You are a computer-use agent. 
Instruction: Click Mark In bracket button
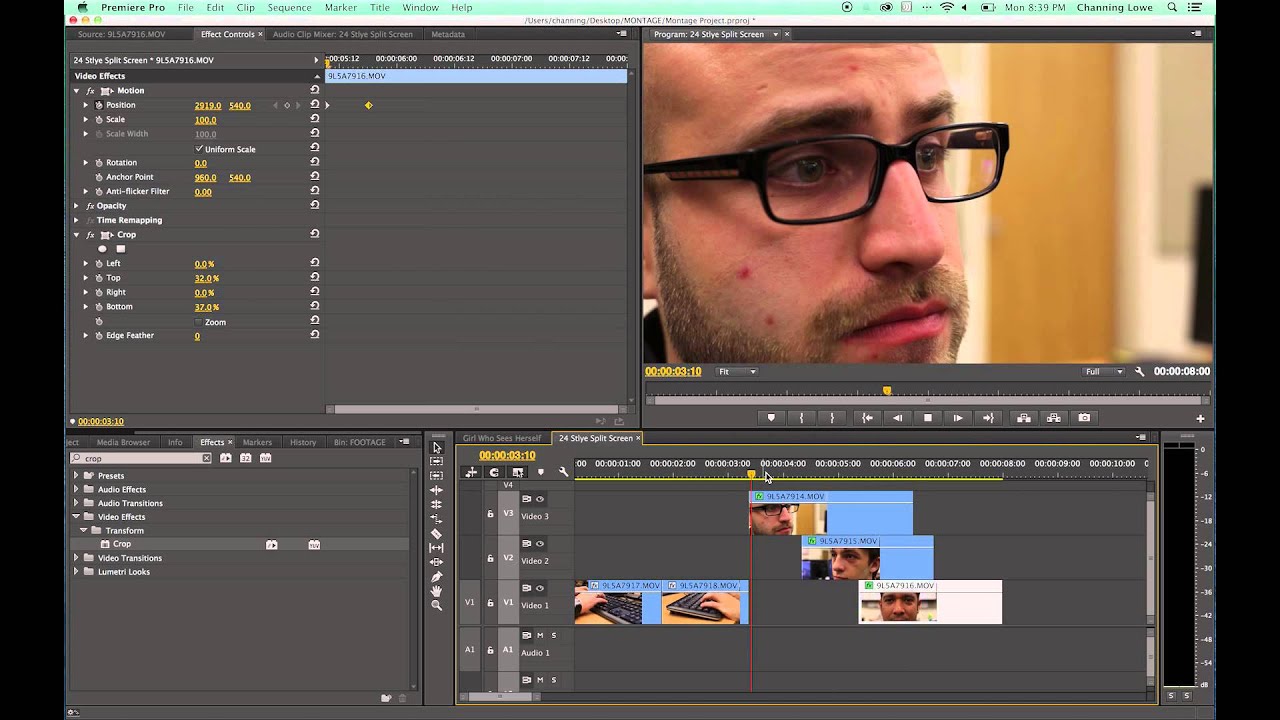[x=801, y=418]
